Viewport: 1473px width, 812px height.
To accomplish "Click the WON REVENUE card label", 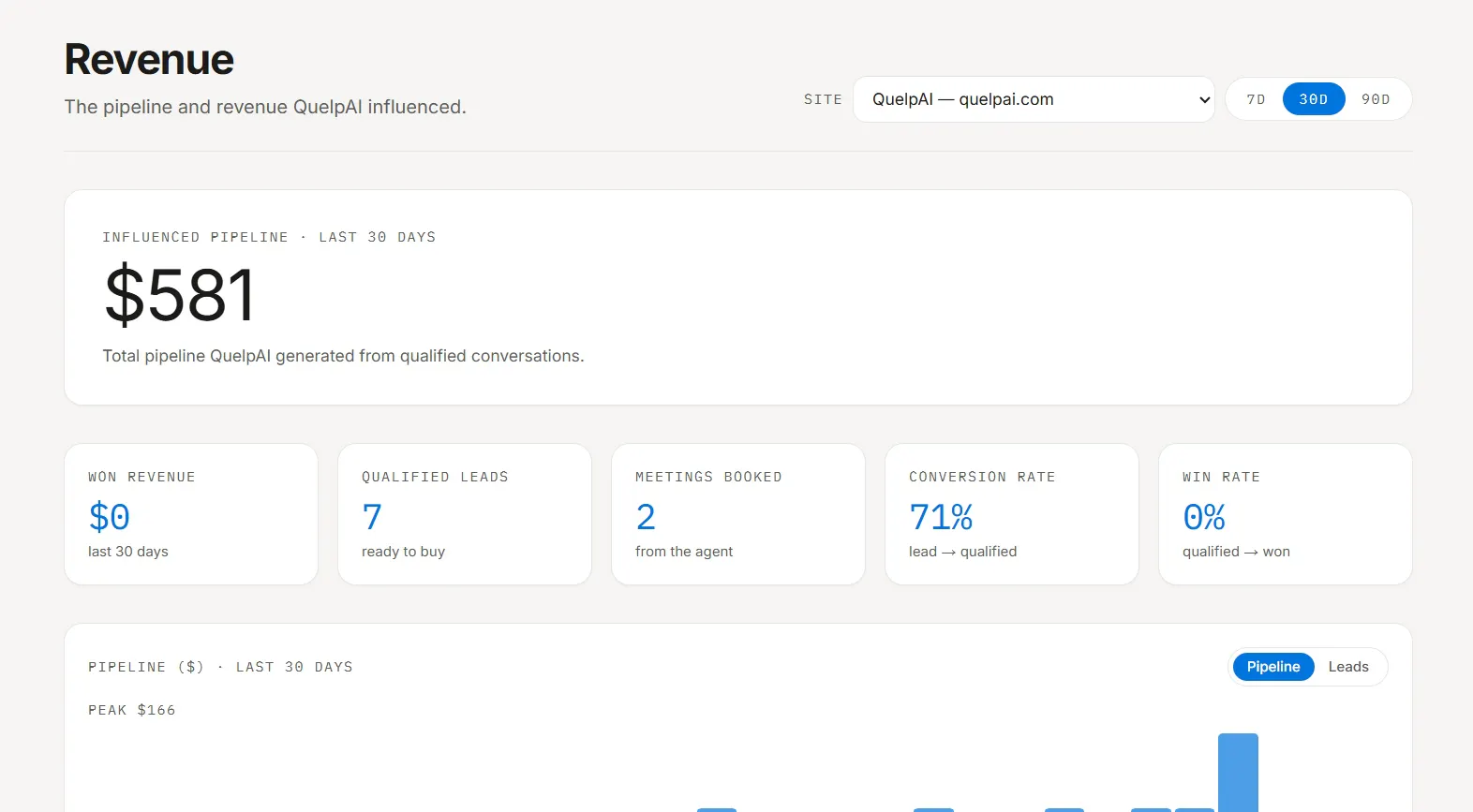I will tap(141, 477).
